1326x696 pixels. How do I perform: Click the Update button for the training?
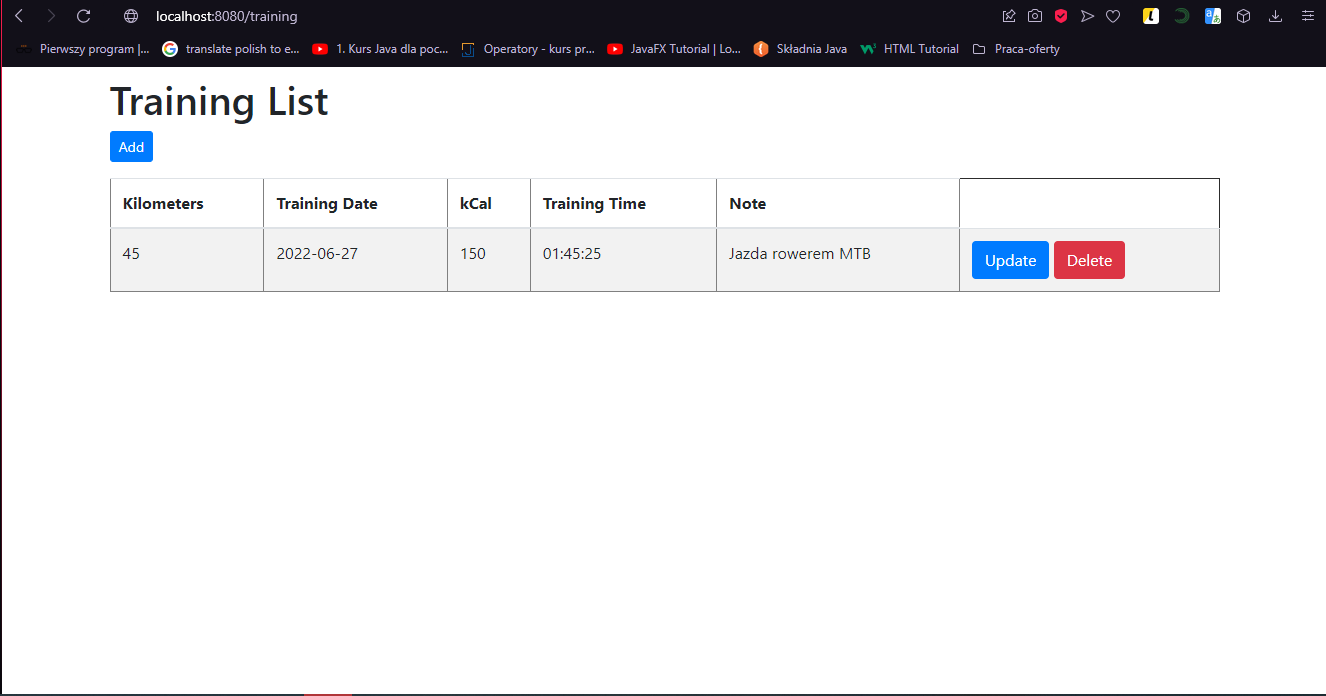coord(1010,260)
